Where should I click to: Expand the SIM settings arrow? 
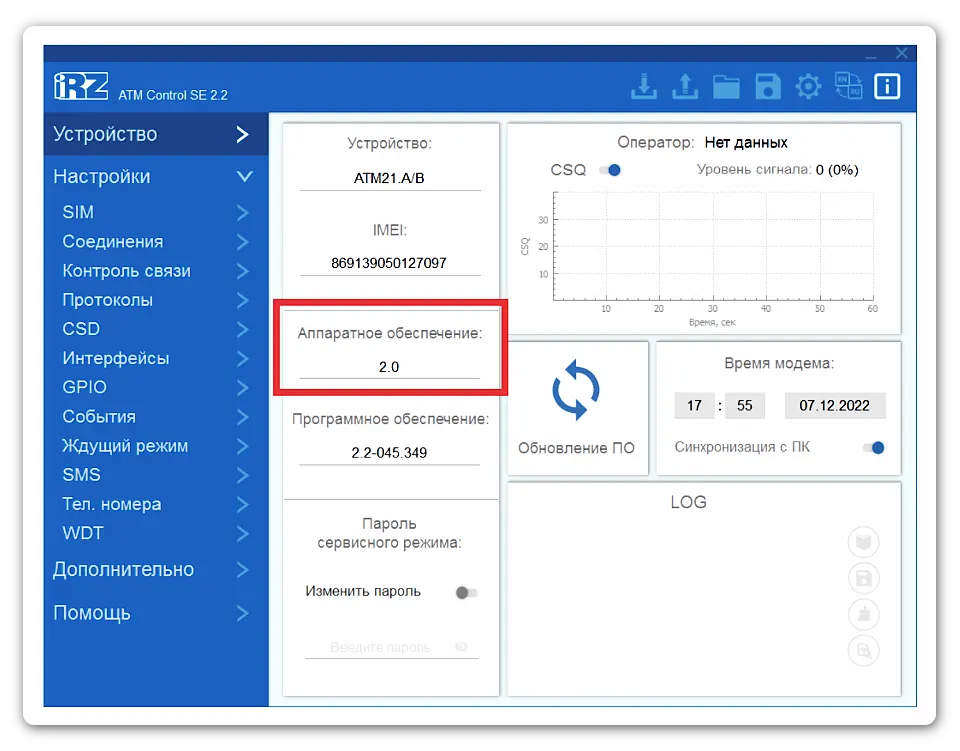pyautogui.click(x=244, y=212)
